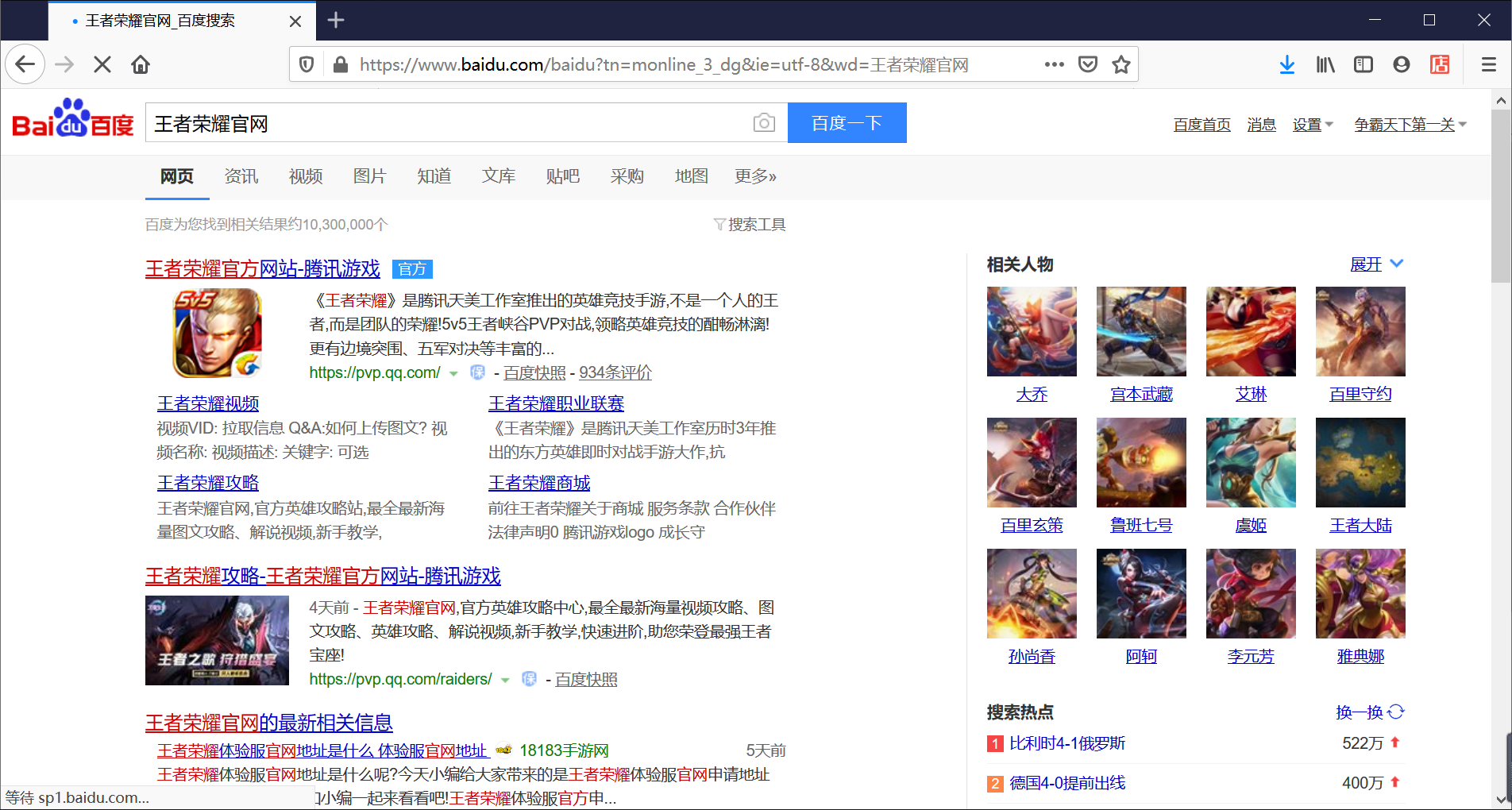Open hot search 比利时4-1俄罗斯

[x=1067, y=743]
